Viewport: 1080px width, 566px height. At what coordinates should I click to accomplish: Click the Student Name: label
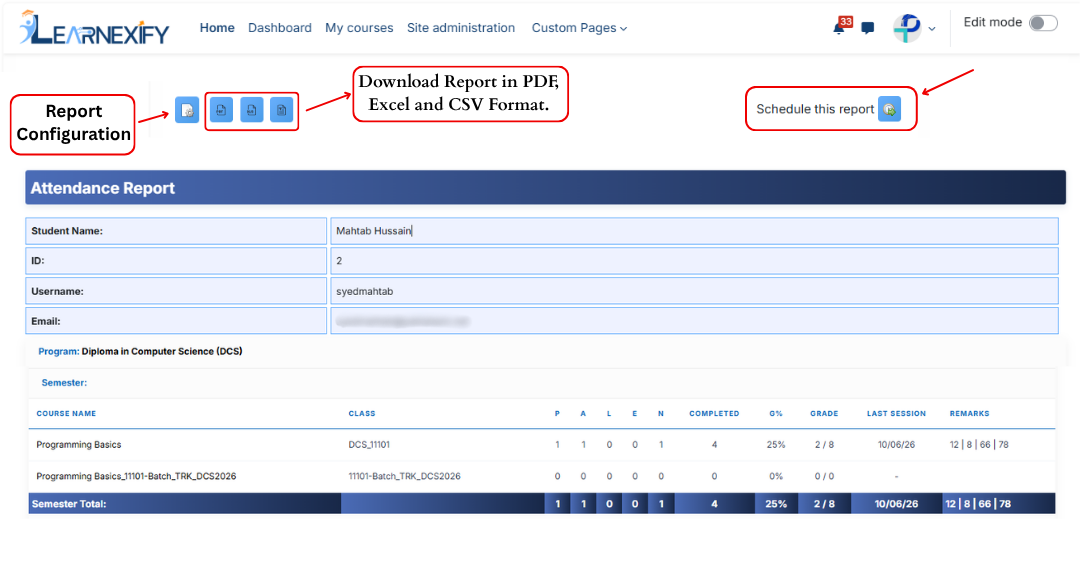pos(67,231)
